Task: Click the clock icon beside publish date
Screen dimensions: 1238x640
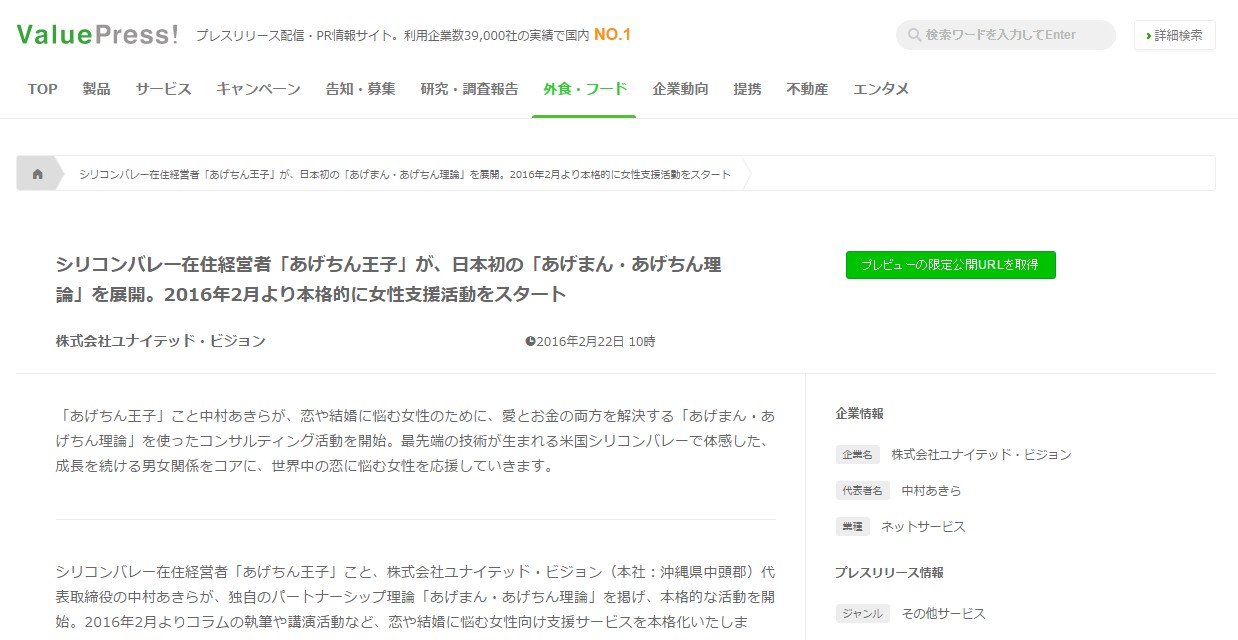Action: (x=530, y=341)
